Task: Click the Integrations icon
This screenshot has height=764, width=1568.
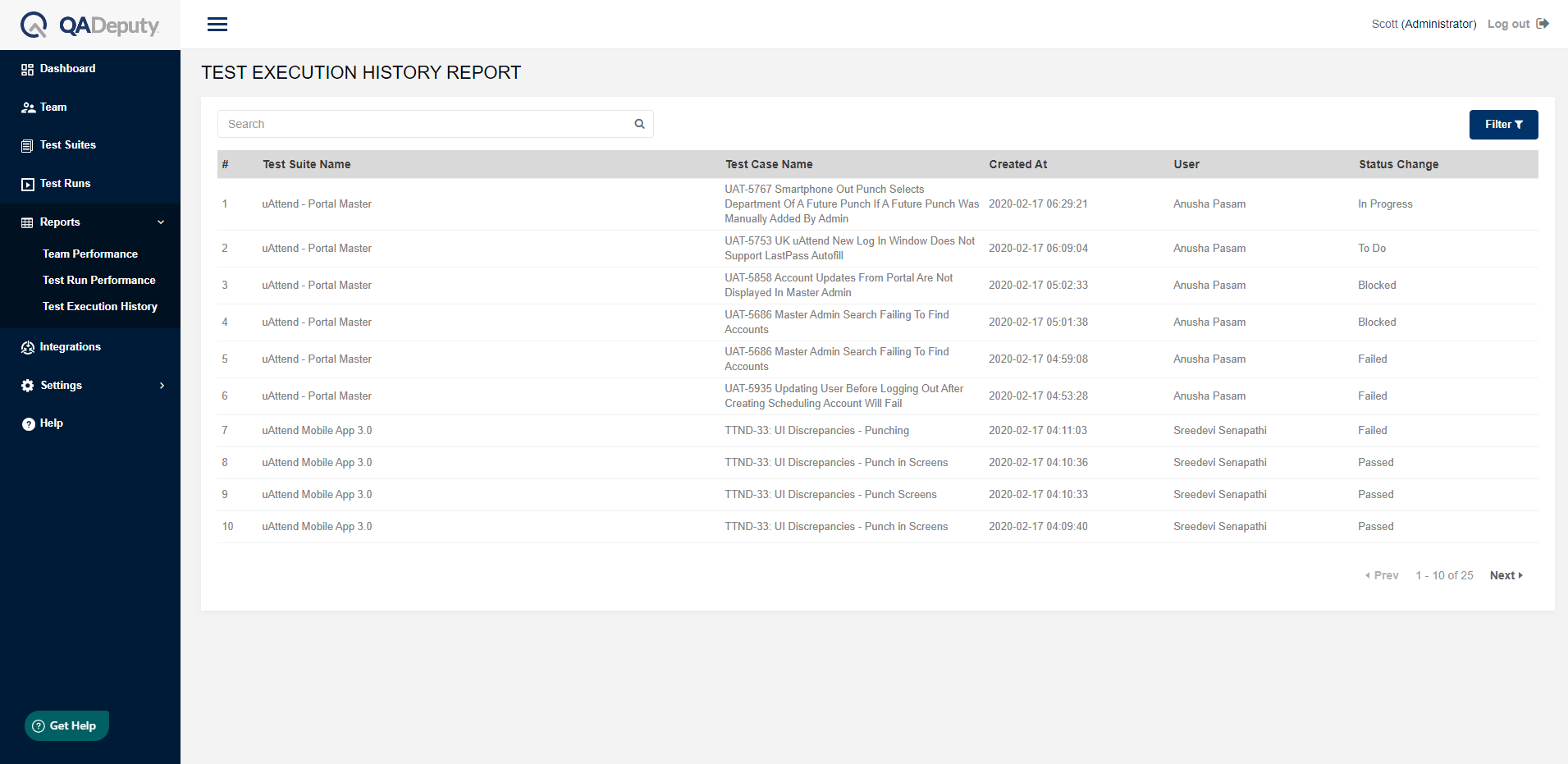Action: point(28,347)
